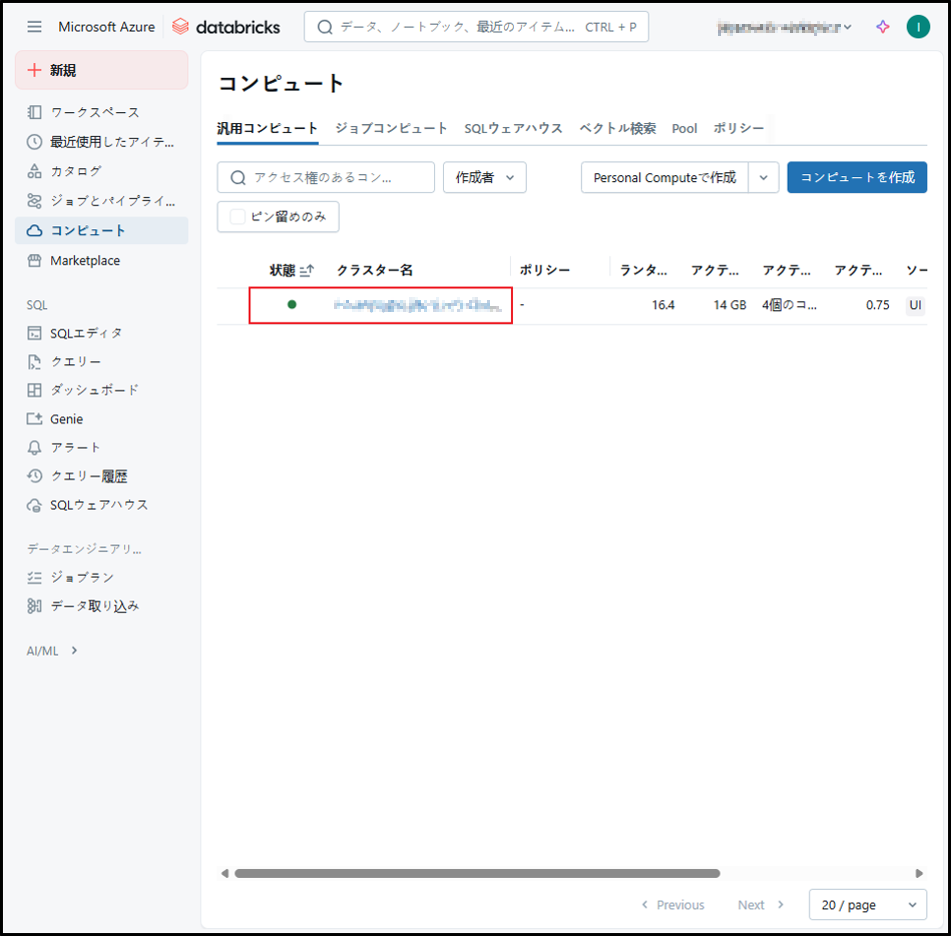
Task: Open Catalog from the sidebar
Action: (76, 171)
